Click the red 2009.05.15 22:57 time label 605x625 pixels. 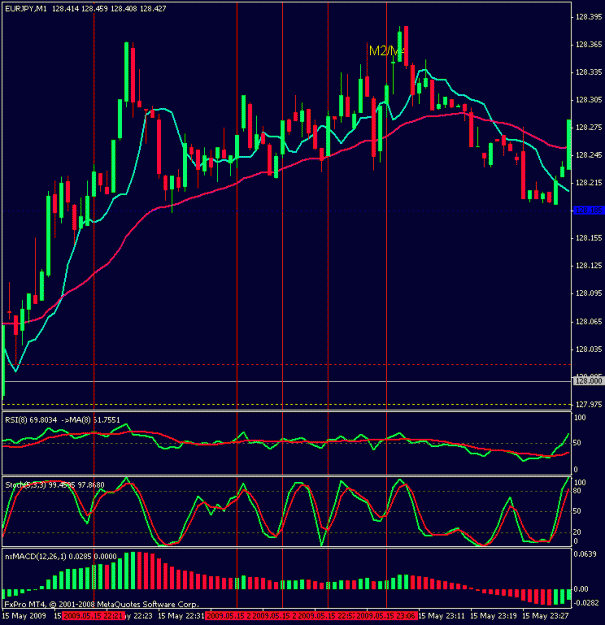pos(326,616)
